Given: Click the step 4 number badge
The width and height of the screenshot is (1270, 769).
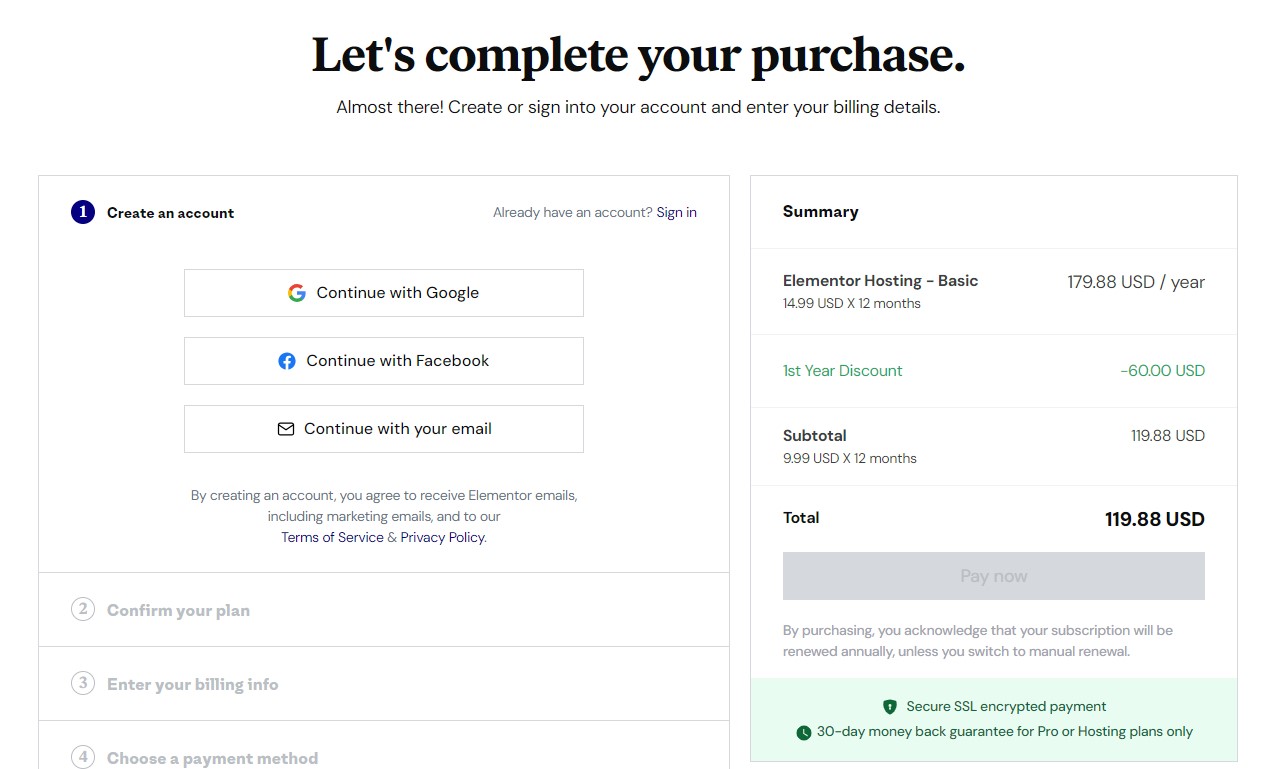Looking at the screenshot, I should click(x=83, y=757).
